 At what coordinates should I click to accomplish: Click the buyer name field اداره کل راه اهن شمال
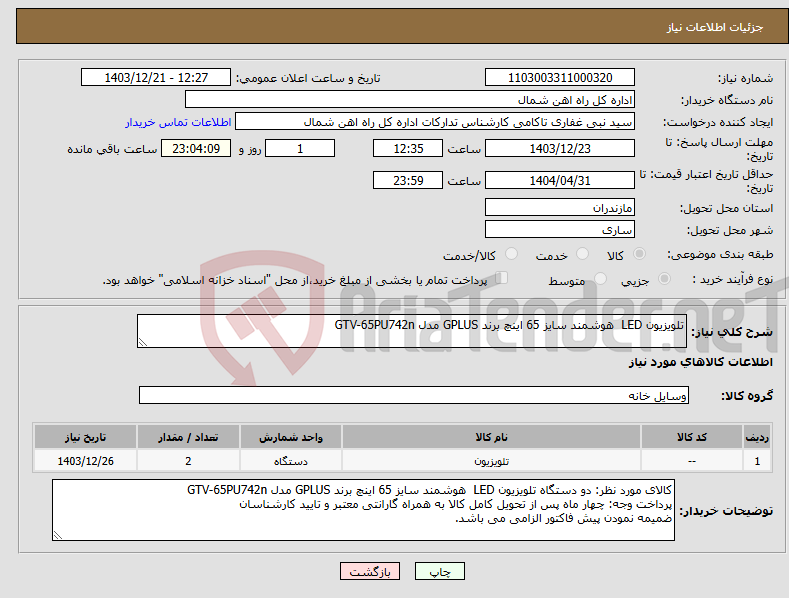point(410,100)
